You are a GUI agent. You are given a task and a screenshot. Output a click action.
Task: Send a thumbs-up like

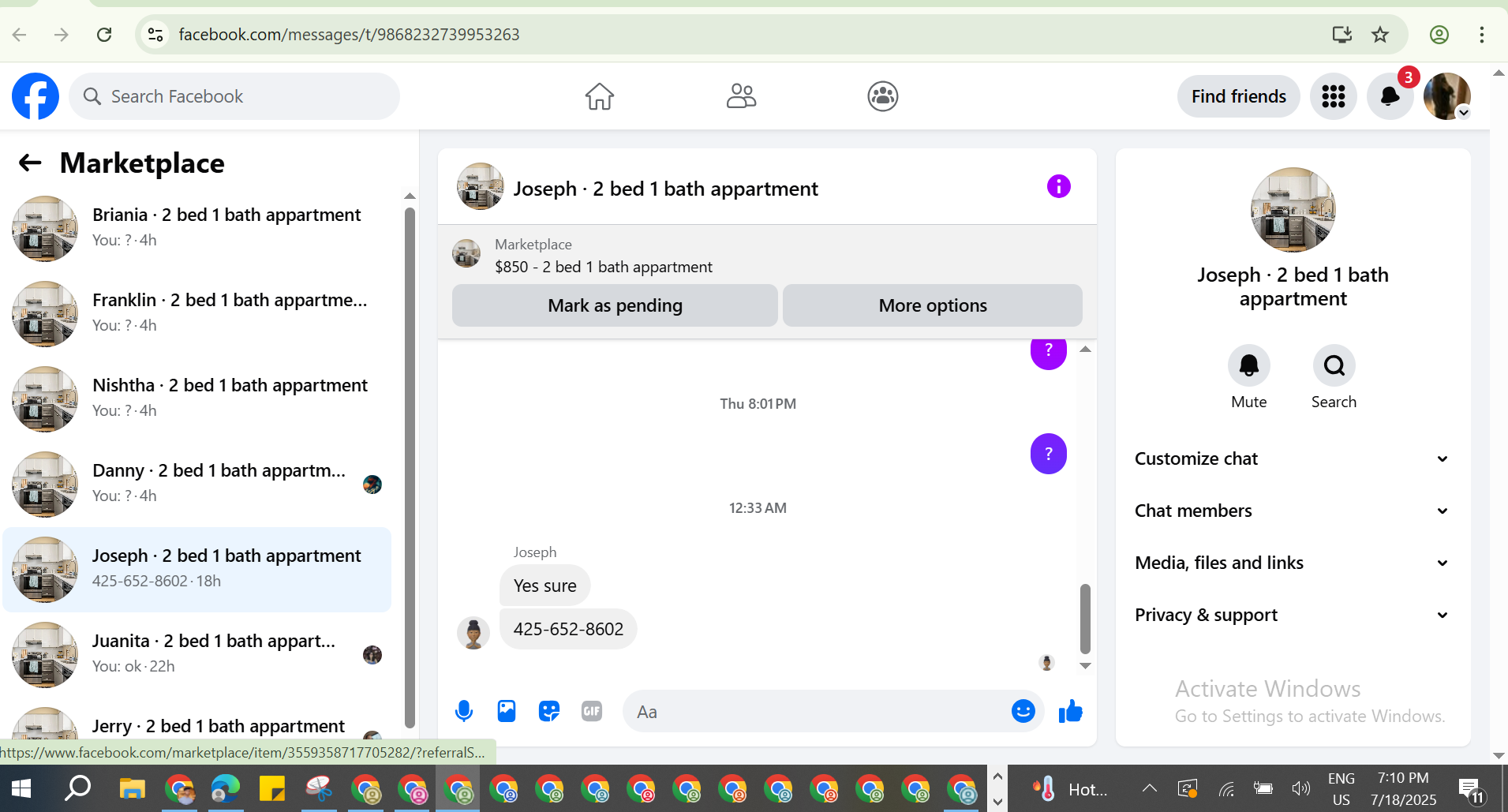coord(1071,712)
